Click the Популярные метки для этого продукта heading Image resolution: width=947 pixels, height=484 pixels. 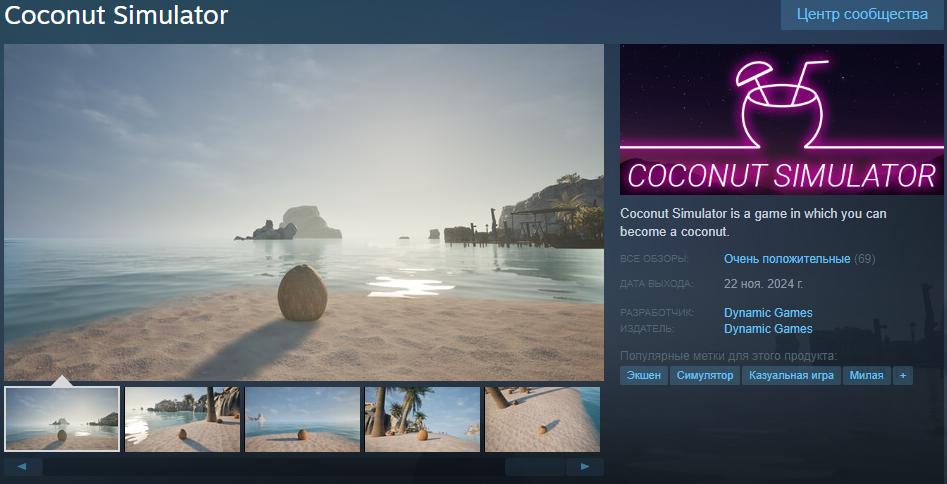click(728, 356)
